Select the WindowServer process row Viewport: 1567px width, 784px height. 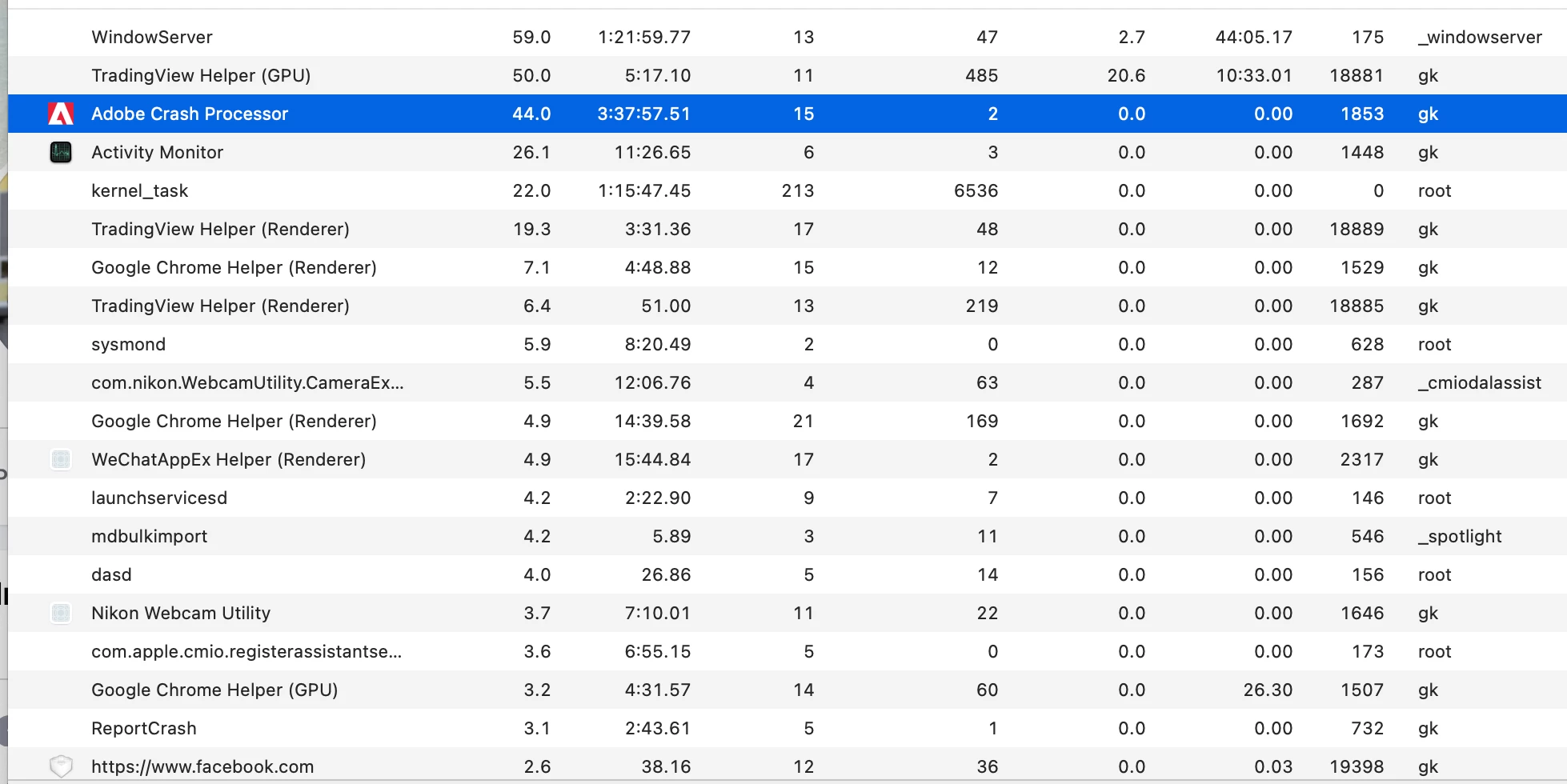click(x=788, y=37)
